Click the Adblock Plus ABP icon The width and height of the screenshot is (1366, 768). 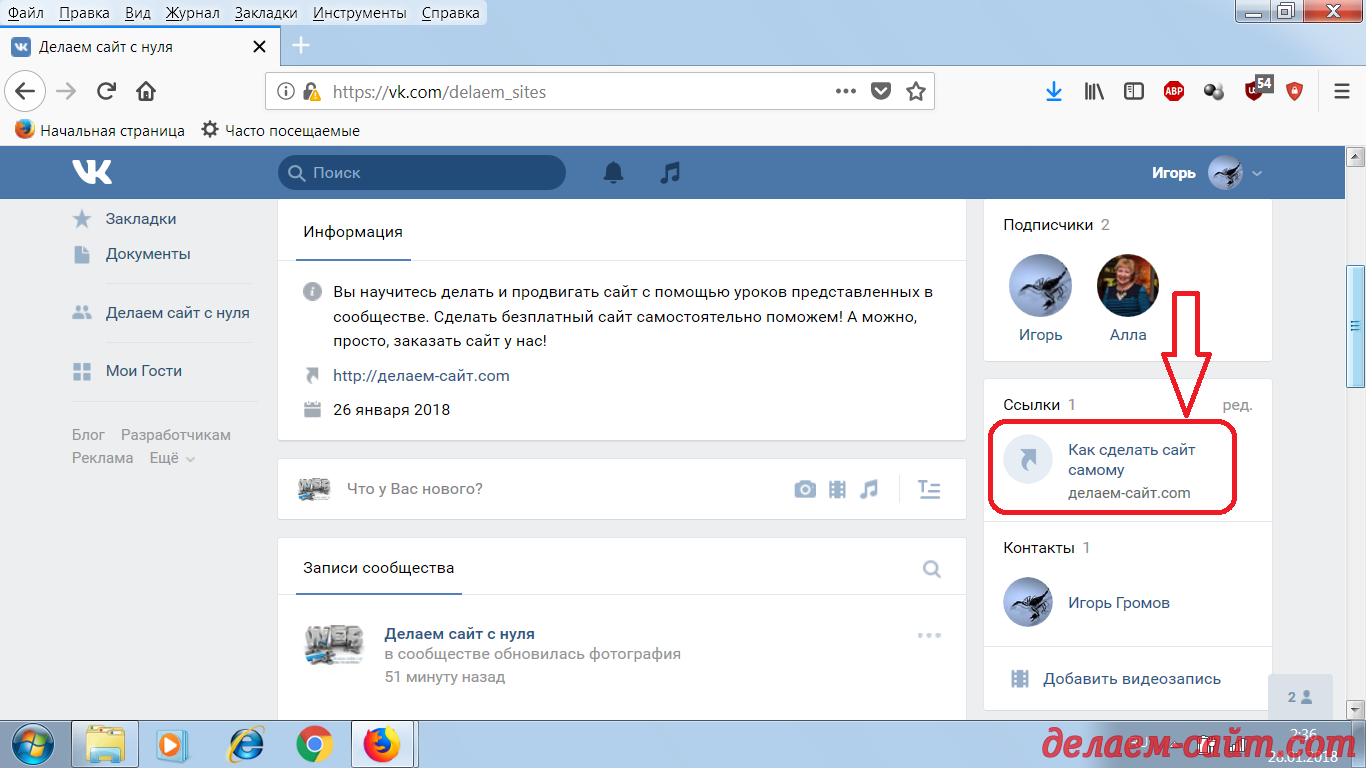point(1174,92)
